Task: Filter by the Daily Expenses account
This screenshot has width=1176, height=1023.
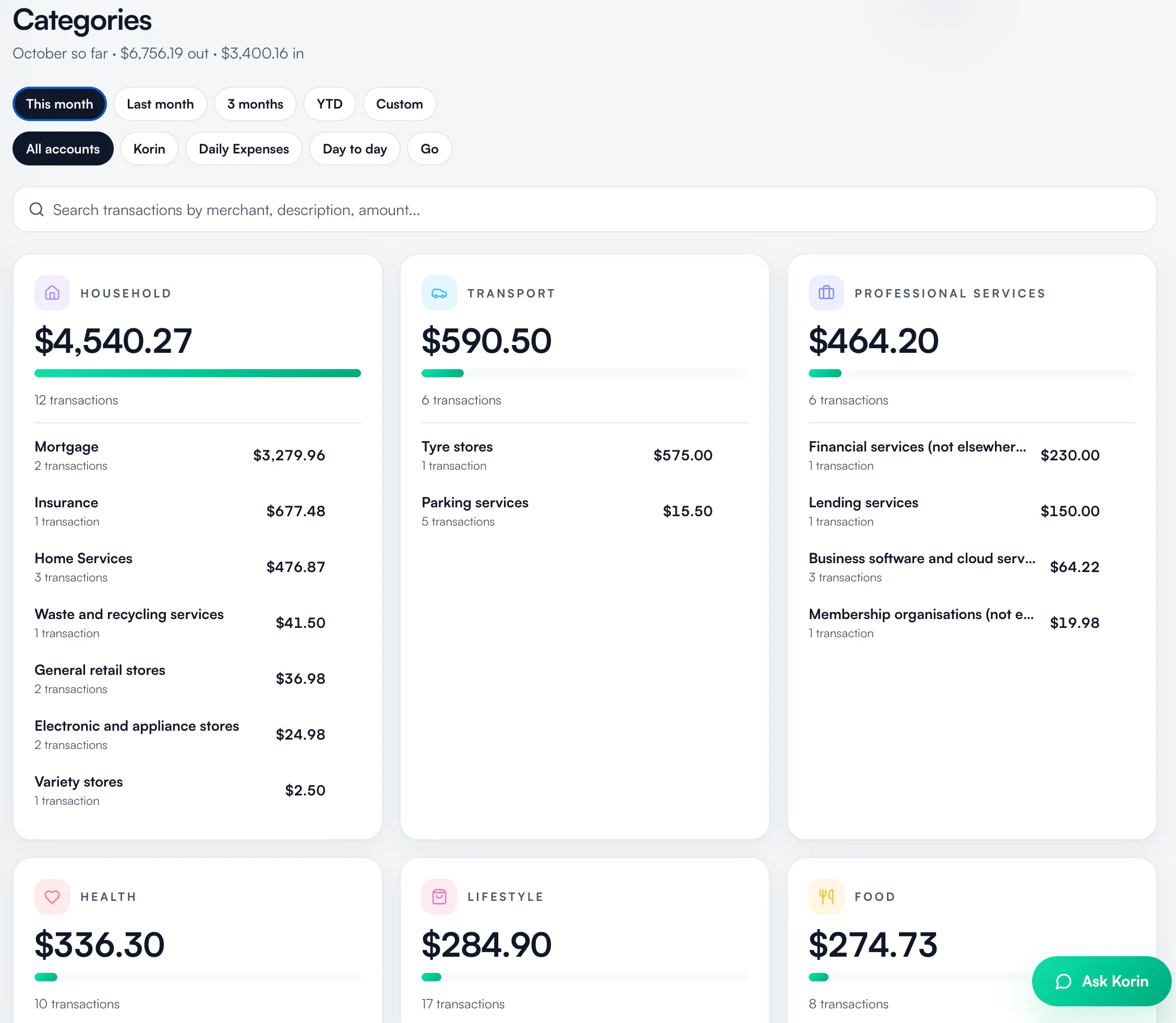Action: click(244, 148)
